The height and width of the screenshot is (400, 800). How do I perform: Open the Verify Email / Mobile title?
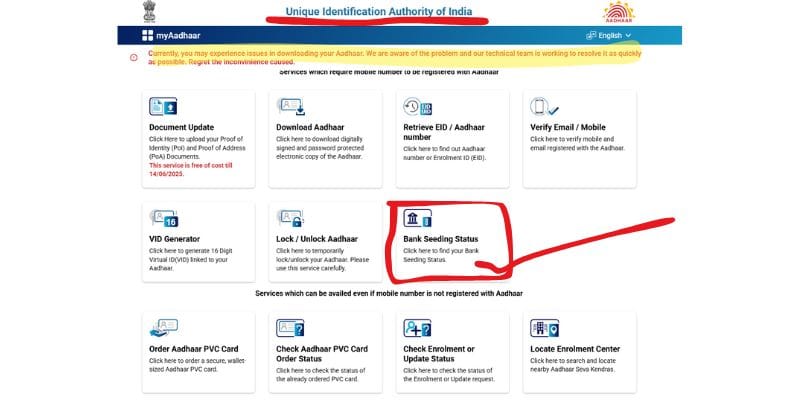click(x=568, y=128)
